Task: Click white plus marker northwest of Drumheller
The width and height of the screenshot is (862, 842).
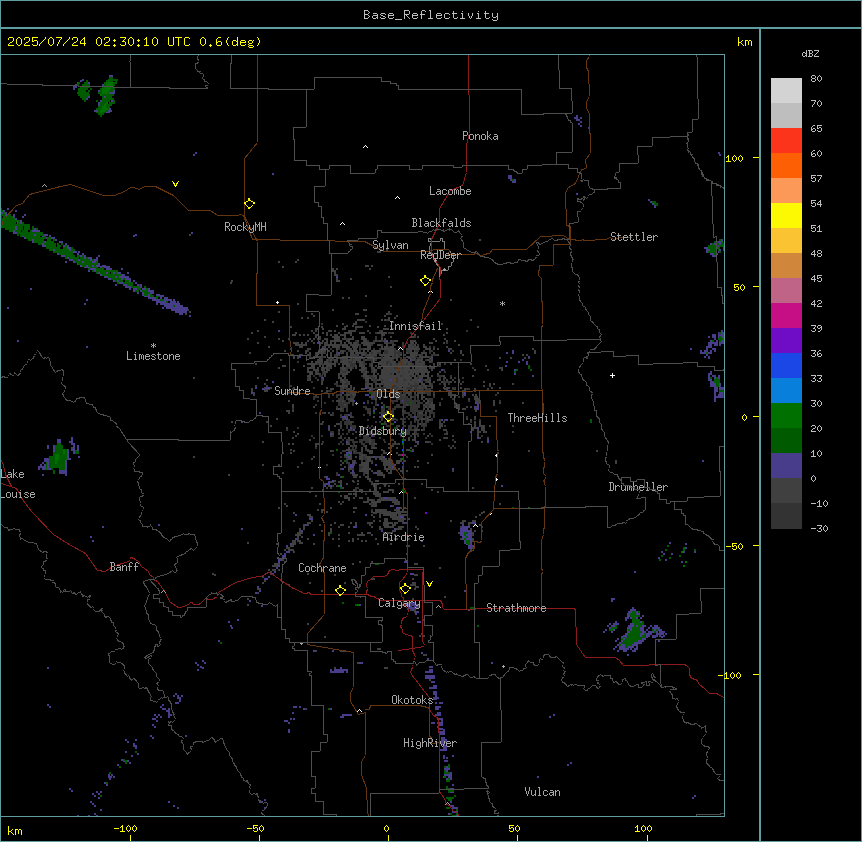Action: [x=612, y=375]
